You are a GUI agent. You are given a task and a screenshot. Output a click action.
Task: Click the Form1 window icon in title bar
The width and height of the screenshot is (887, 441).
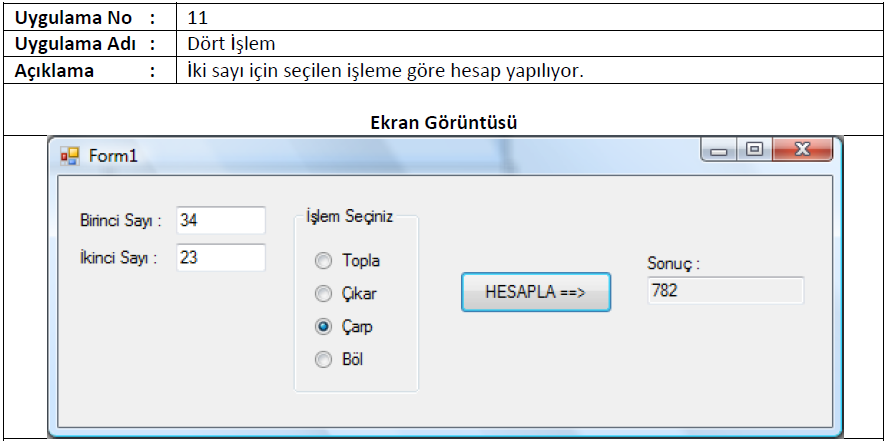[x=70, y=156]
